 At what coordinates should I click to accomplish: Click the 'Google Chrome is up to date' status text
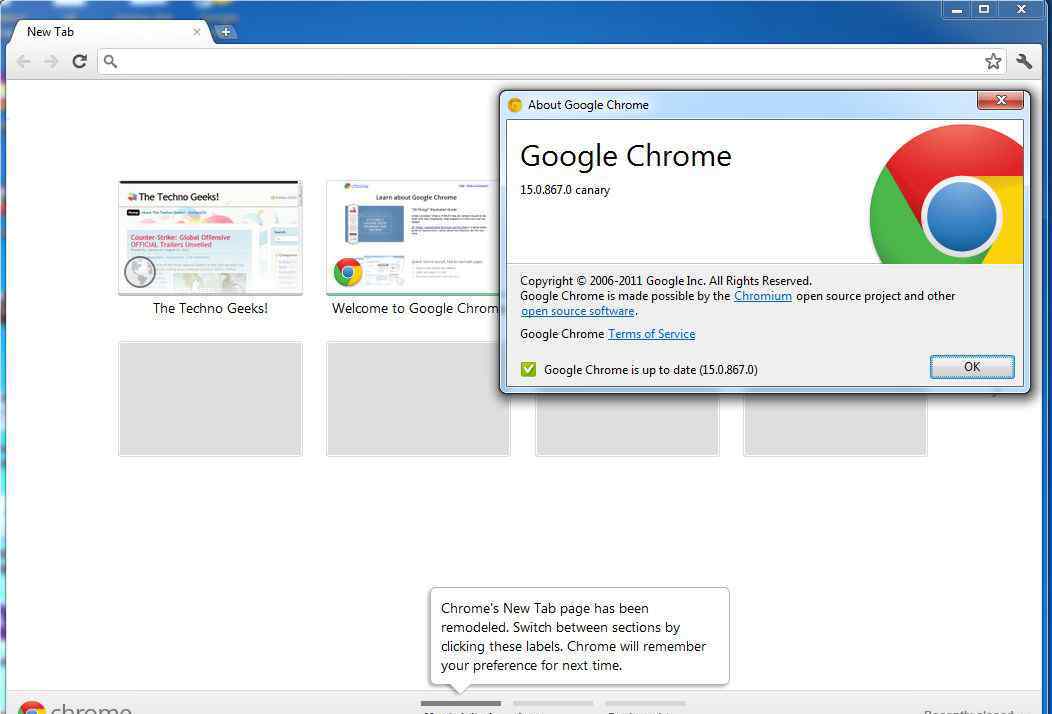[651, 370]
